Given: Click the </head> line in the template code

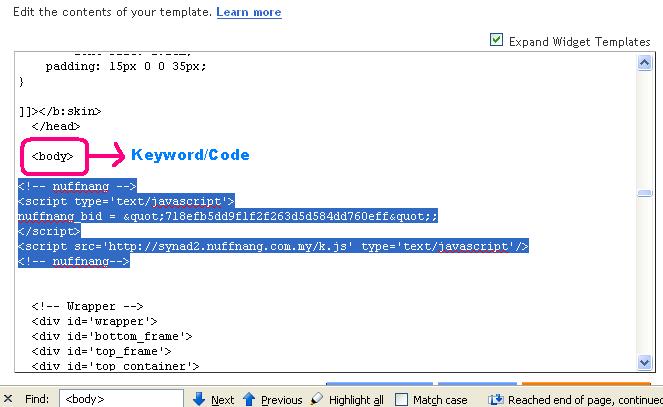Looking at the screenshot, I should 56,126.
